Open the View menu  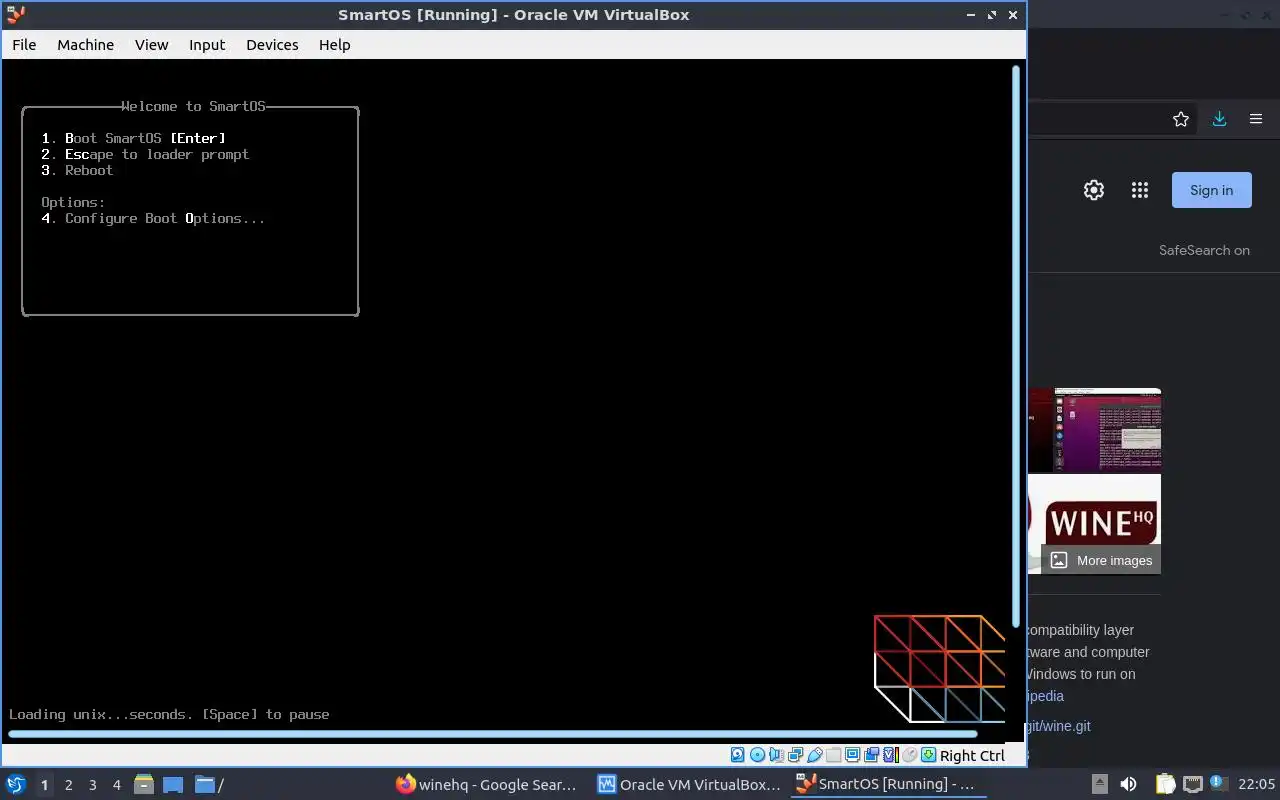(x=152, y=45)
